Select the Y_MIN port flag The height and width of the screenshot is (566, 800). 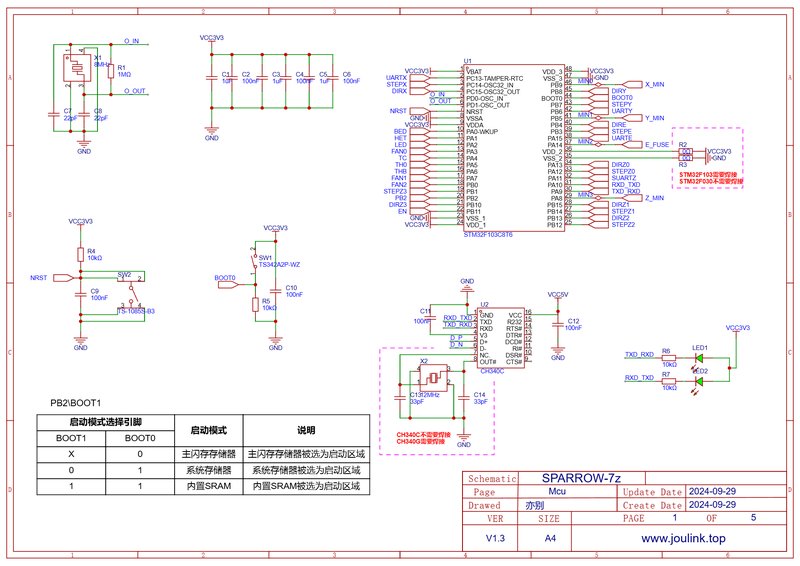[633, 118]
